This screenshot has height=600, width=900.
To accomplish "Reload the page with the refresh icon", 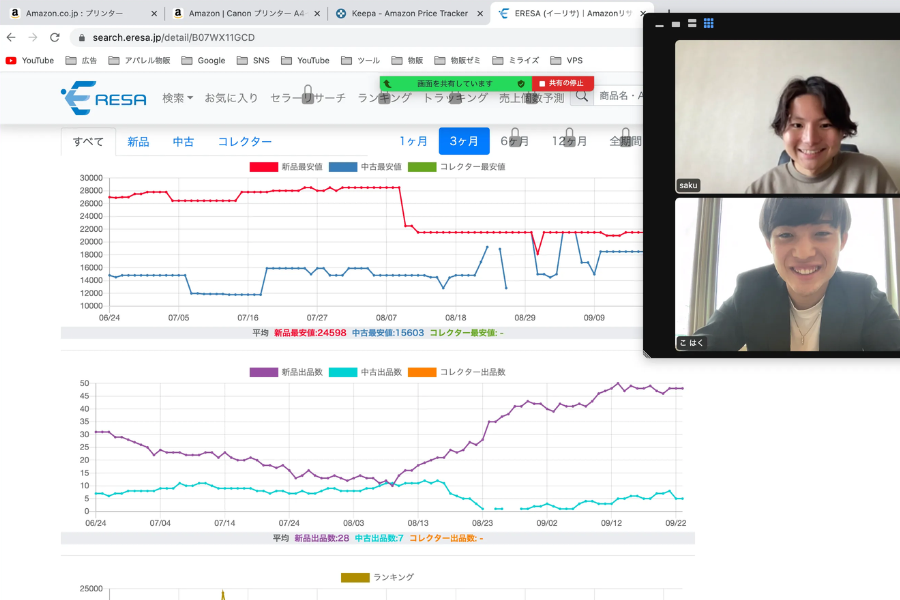I will point(55,37).
